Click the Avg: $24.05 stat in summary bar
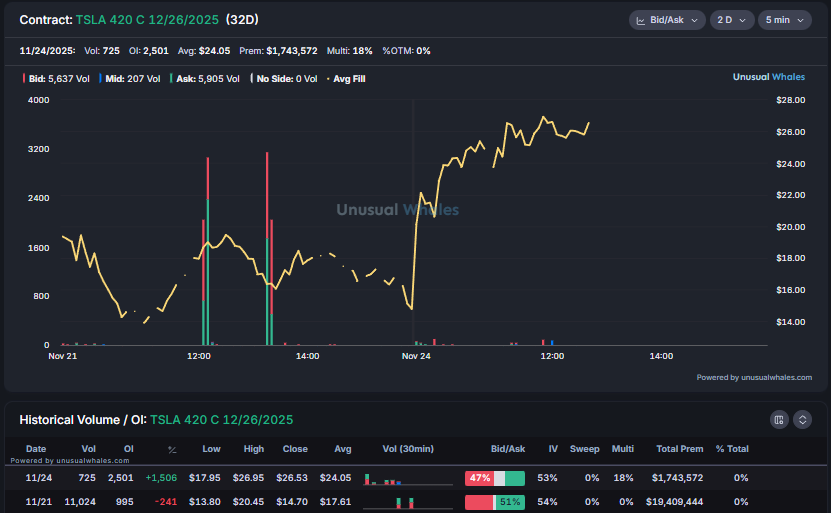This screenshot has height=513, width=831. pos(204,51)
